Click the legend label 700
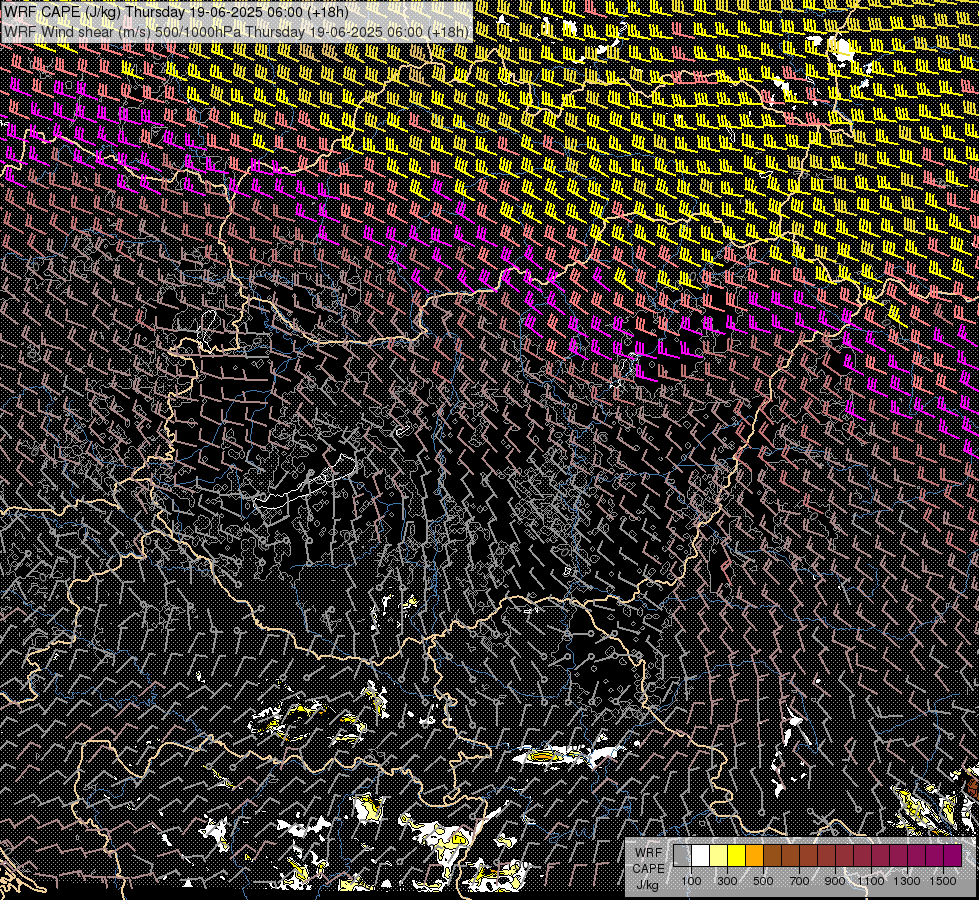Screen dimensions: 979x900 (x=799, y=881)
